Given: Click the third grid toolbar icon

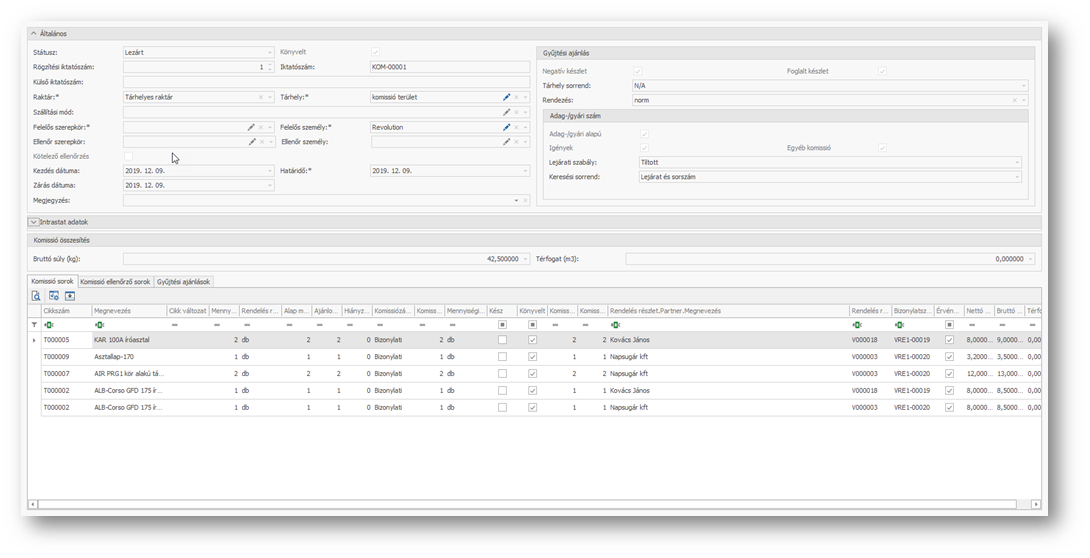Looking at the screenshot, I should 70,296.
